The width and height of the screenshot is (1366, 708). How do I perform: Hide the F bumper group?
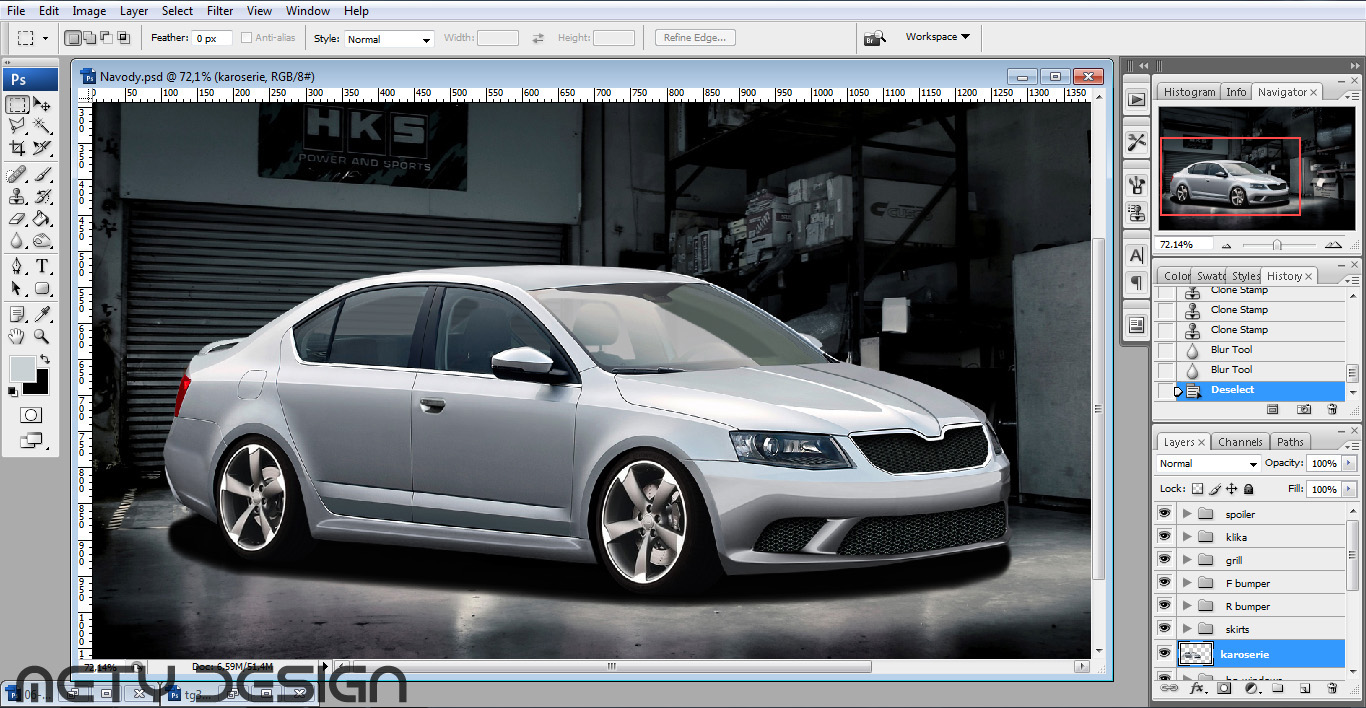(1164, 583)
